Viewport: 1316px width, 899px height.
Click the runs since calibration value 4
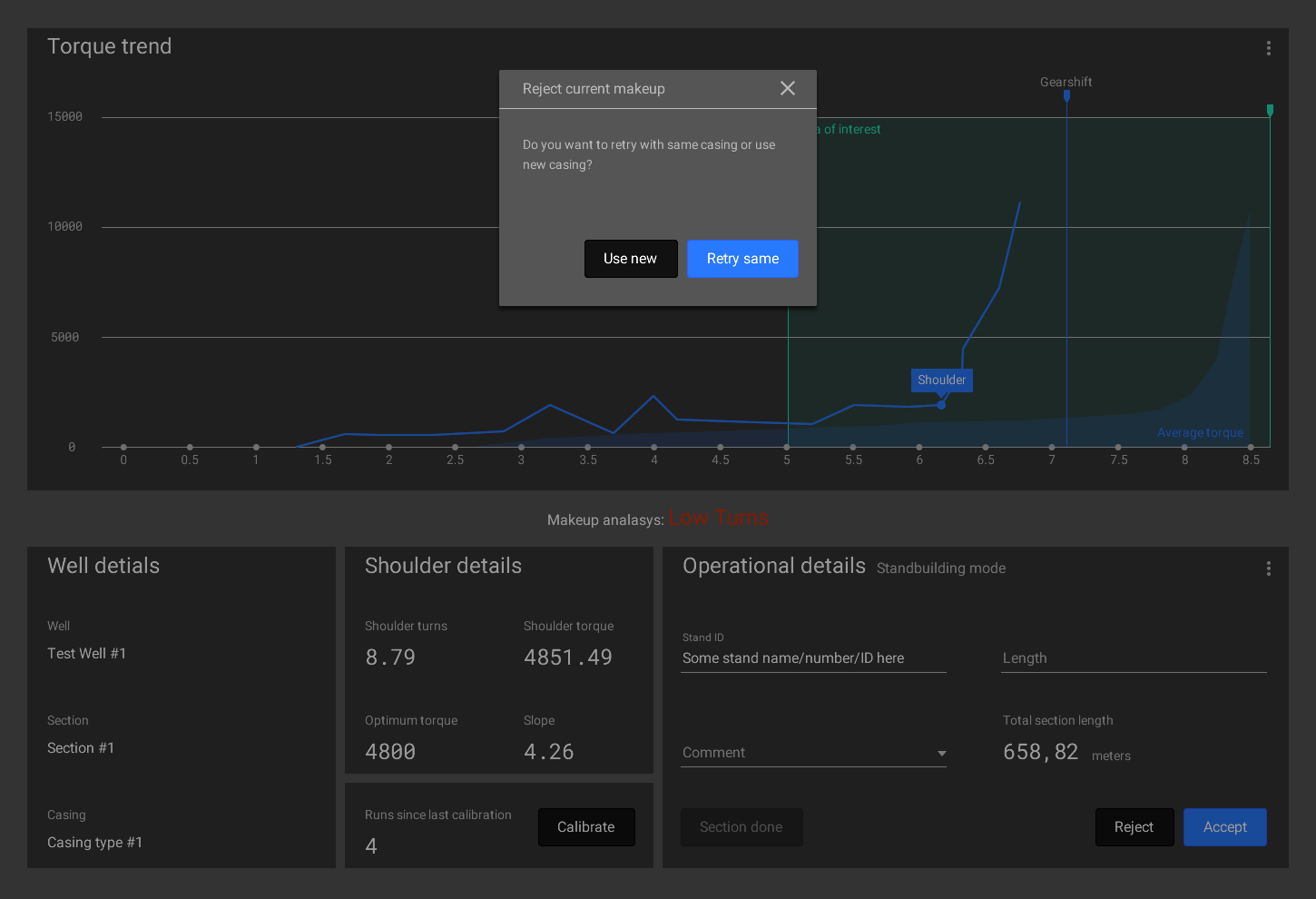(371, 846)
